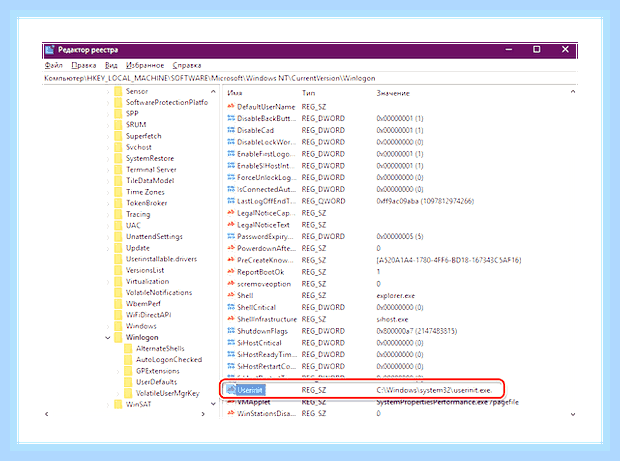This screenshot has width=620, height=461.
Task: Click the LegalNoticeText string value icon
Action: pos(231,225)
